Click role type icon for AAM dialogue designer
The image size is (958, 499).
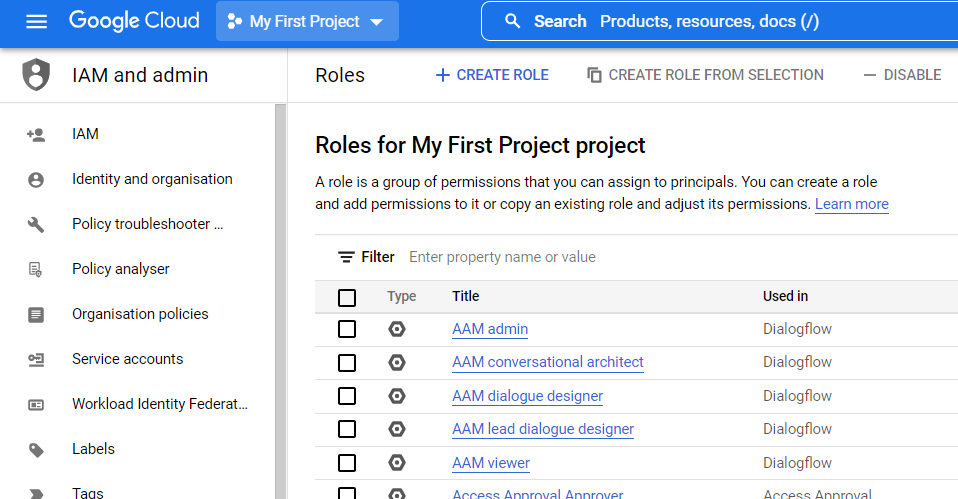click(397, 396)
